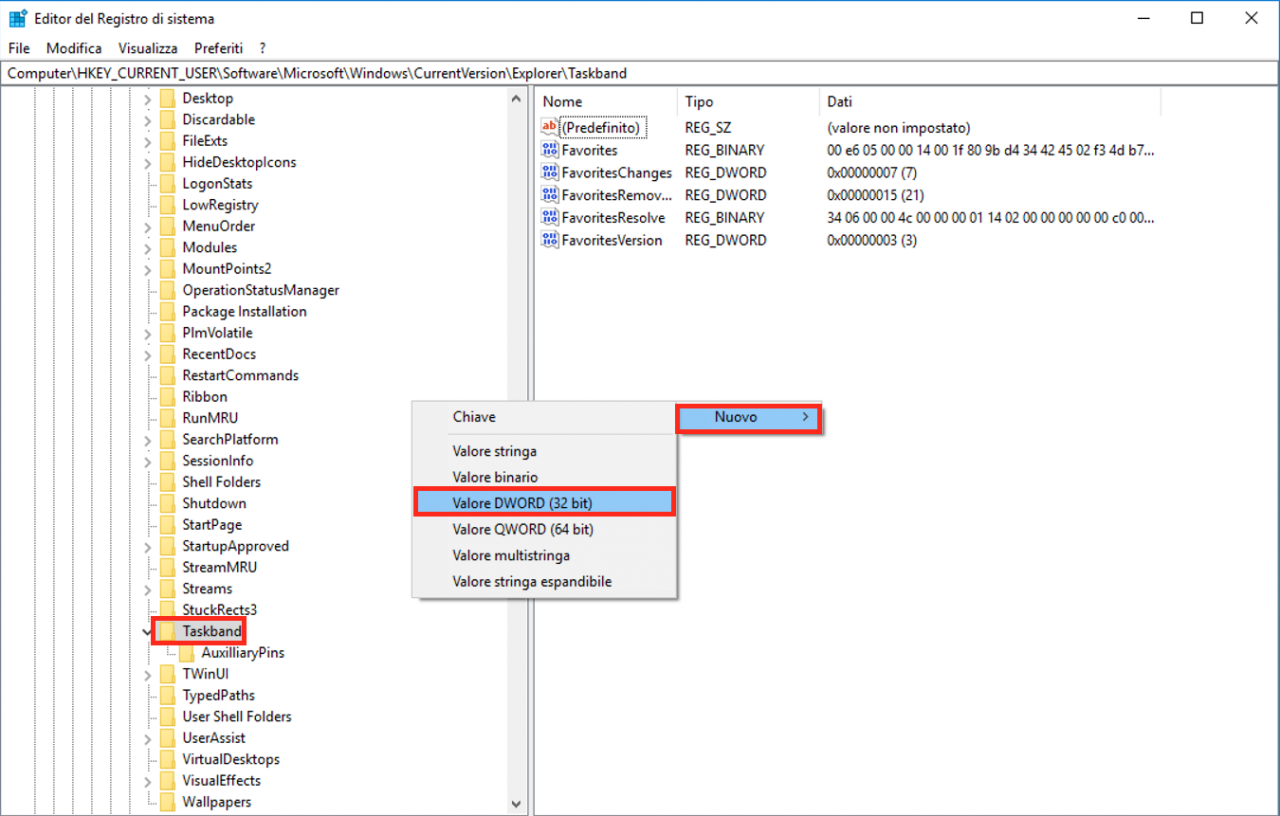
Task: Click the RunMRU folder icon
Action: pyautogui.click(x=167, y=418)
